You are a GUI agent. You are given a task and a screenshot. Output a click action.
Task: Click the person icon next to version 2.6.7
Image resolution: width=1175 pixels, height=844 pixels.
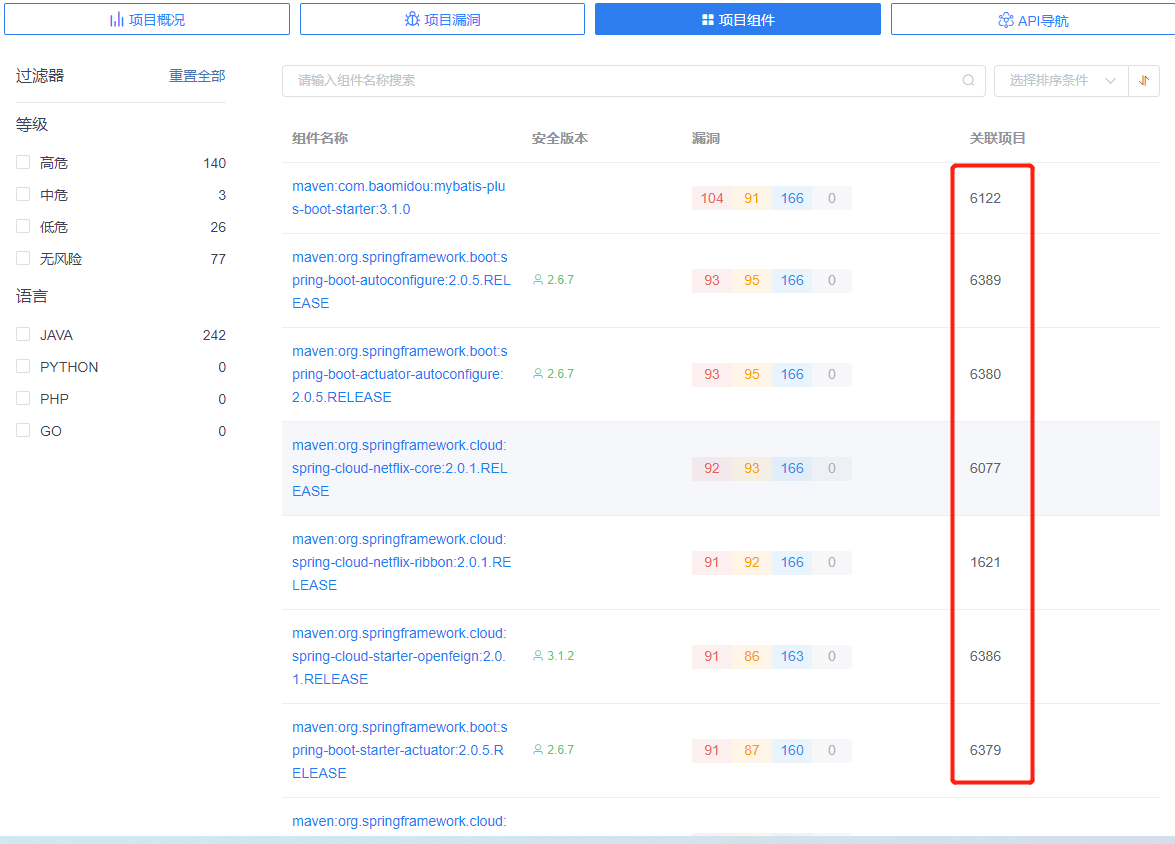pos(538,280)
